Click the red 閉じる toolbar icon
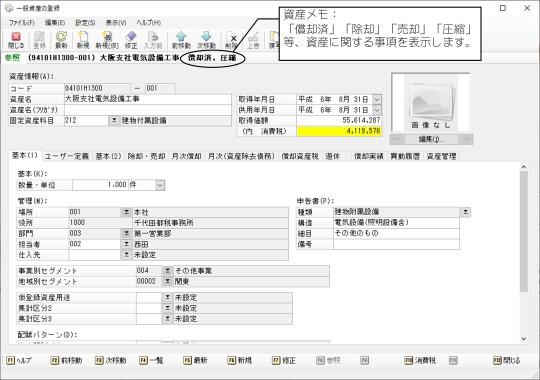Screen dimensions: 540x380 (x=16, y=40)
